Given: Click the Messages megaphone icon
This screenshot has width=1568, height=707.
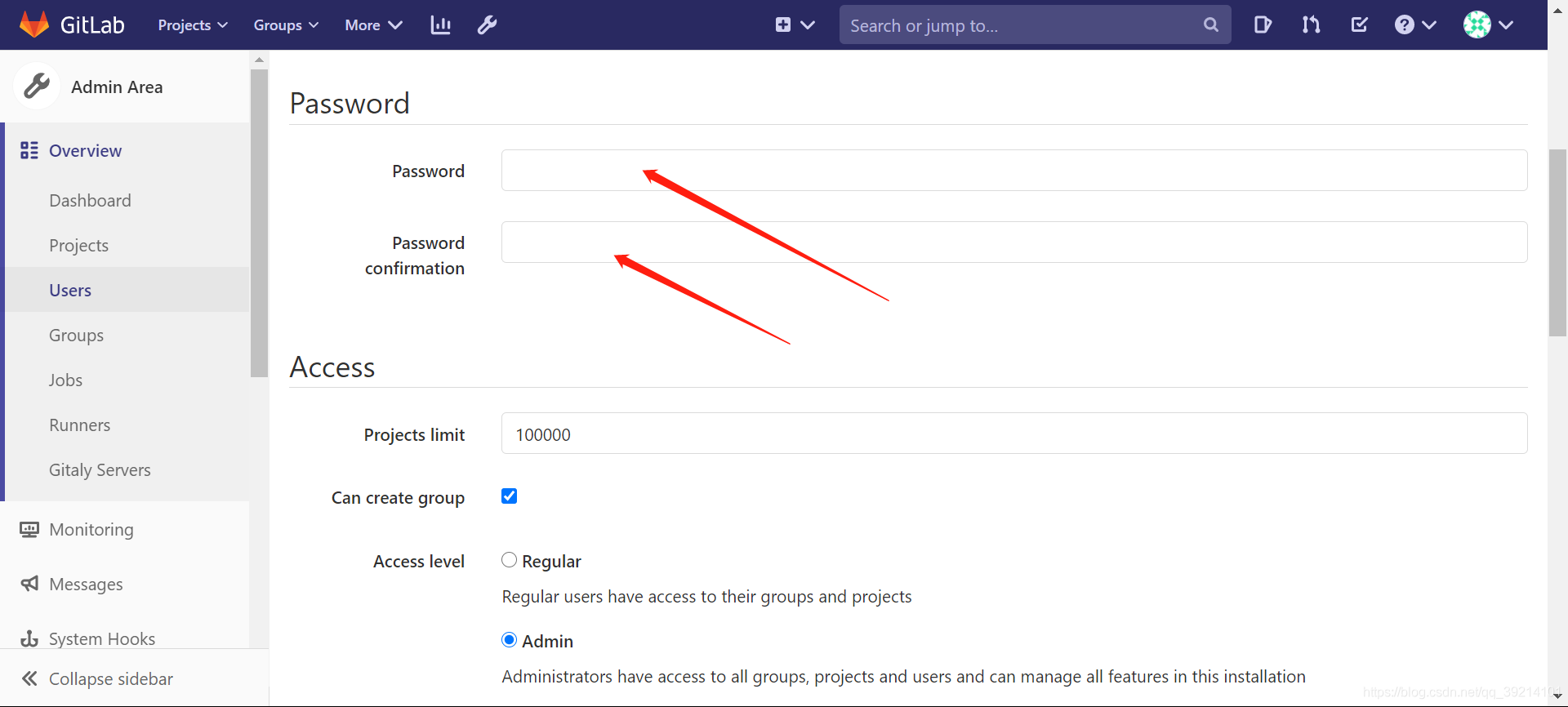Looking at the screenshot, I should (29, 584).
